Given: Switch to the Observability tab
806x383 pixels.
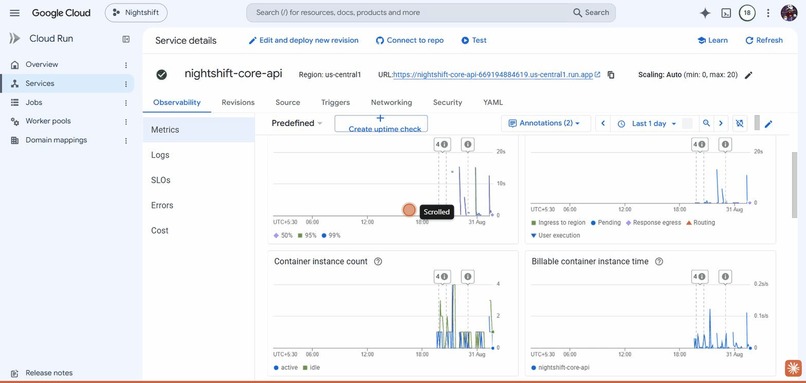Looking at the screenshot, I should coord(177,102).
